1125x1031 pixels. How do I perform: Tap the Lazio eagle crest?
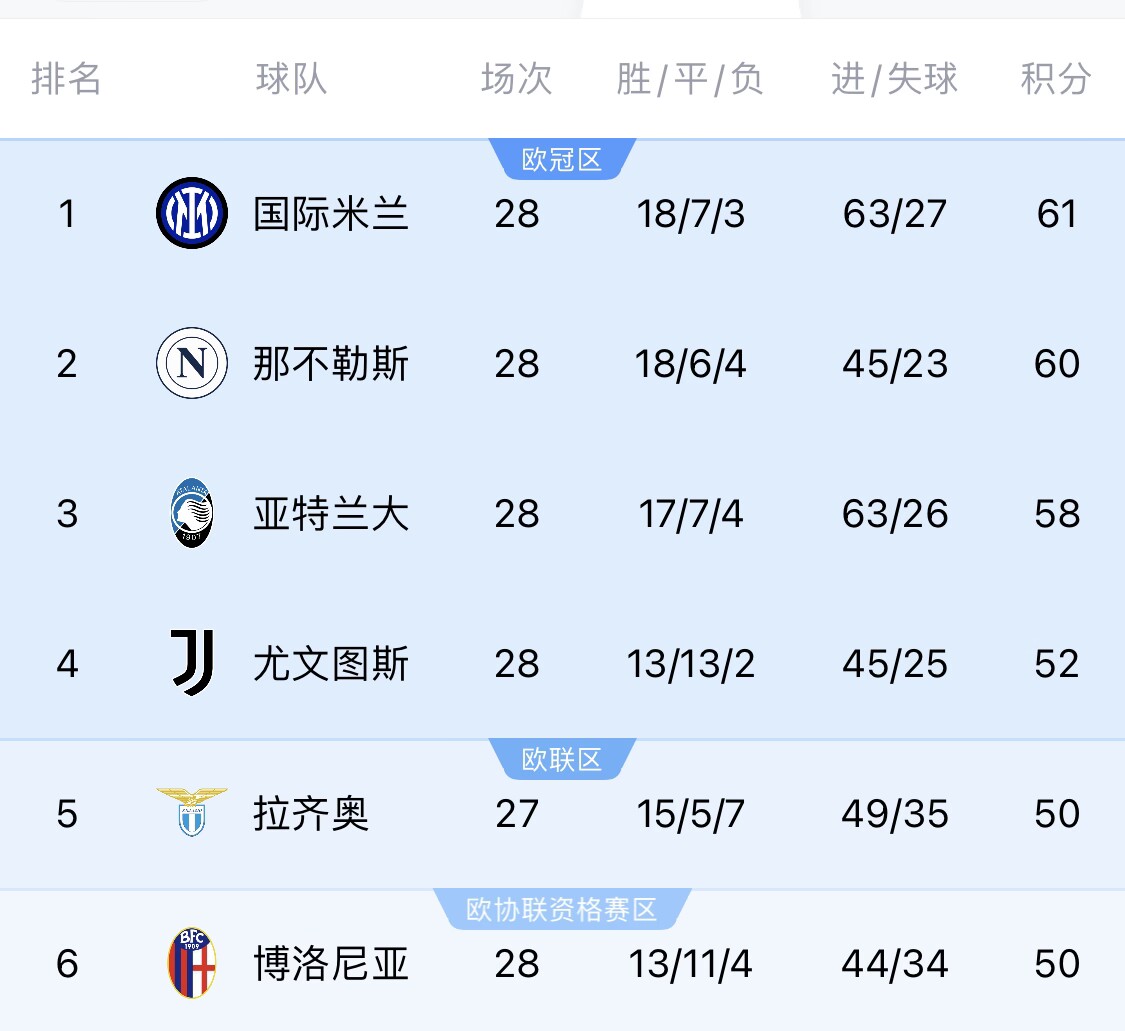pos(192,812)
